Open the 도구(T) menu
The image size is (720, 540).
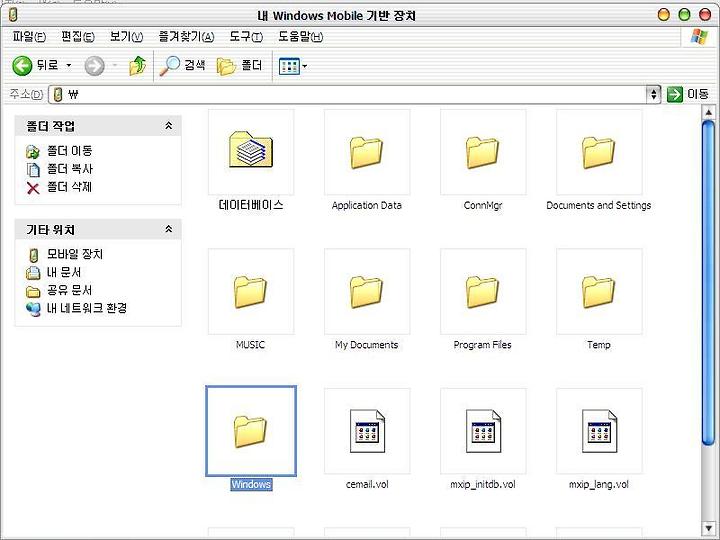coord(246,36)
